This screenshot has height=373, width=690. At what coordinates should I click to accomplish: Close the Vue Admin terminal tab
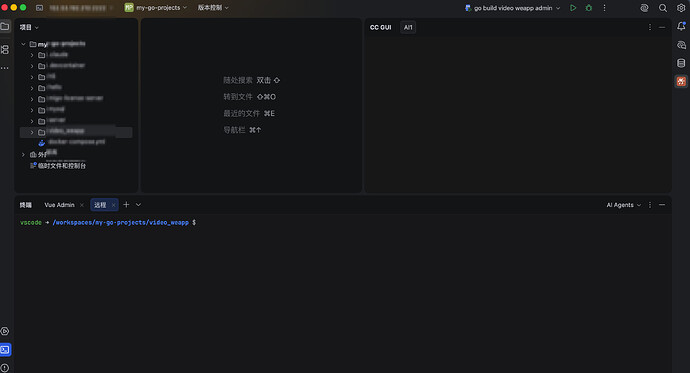(81, 205)
